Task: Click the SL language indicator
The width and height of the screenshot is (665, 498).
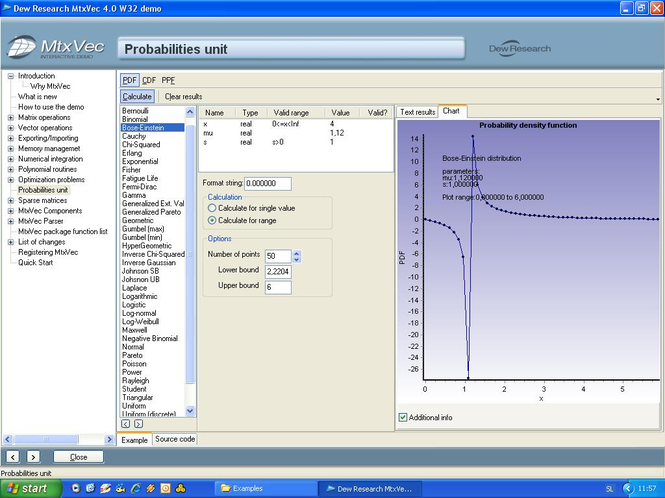Action: (610, 489)
